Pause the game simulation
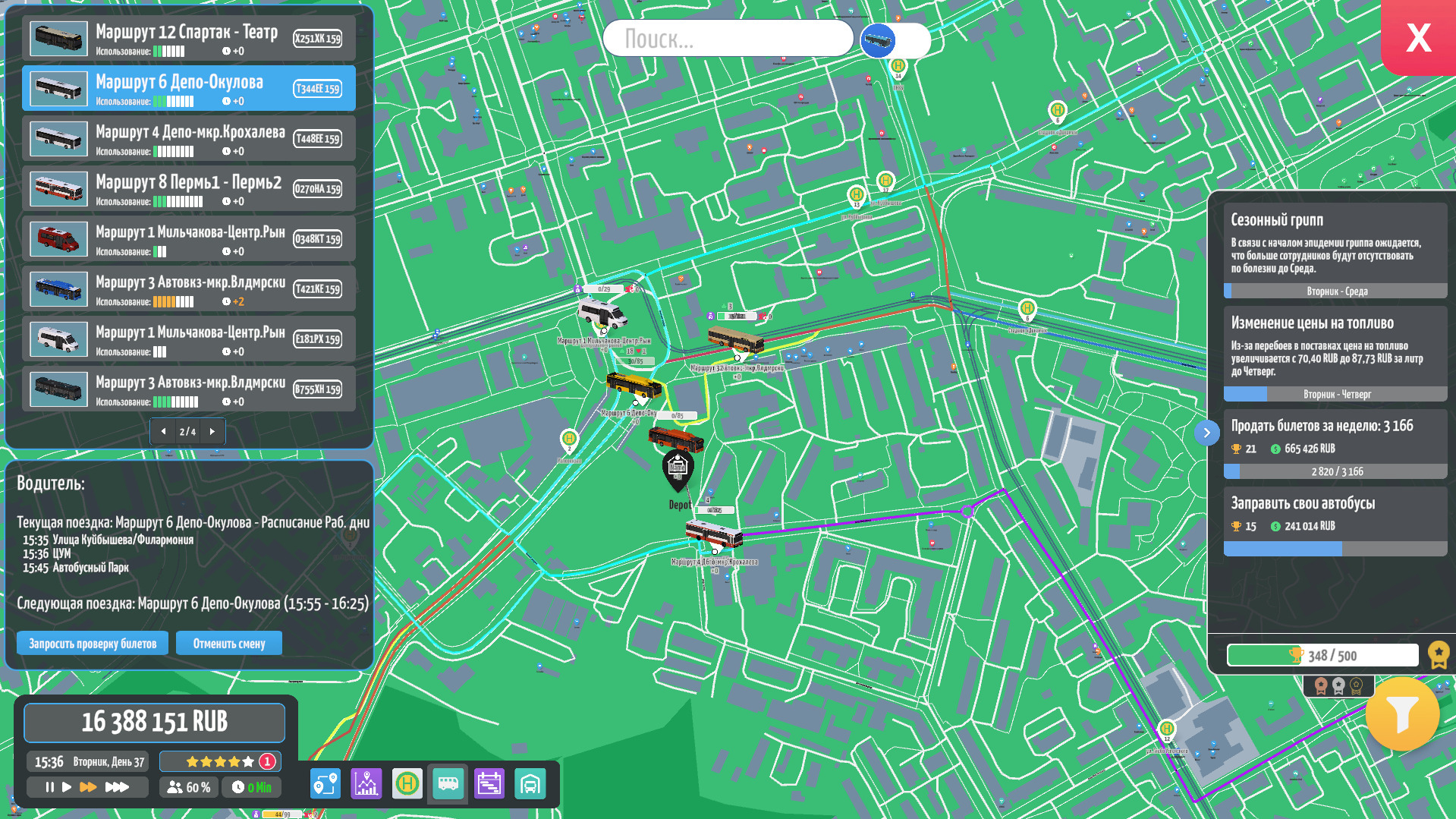Image resolution: width=1456 pixels, height=819 pixels. coord(49,787)
